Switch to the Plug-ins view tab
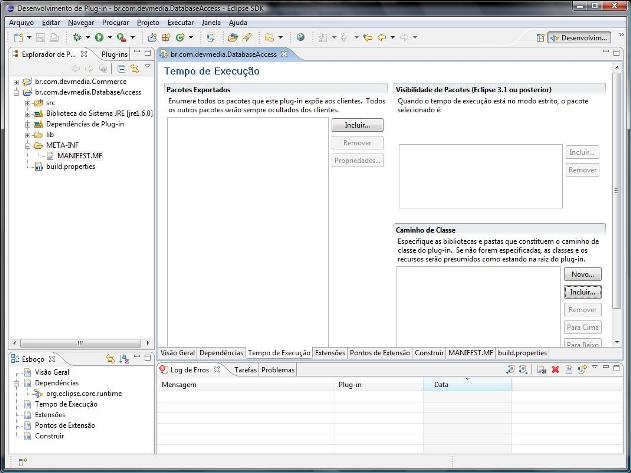 pos(114,54)
